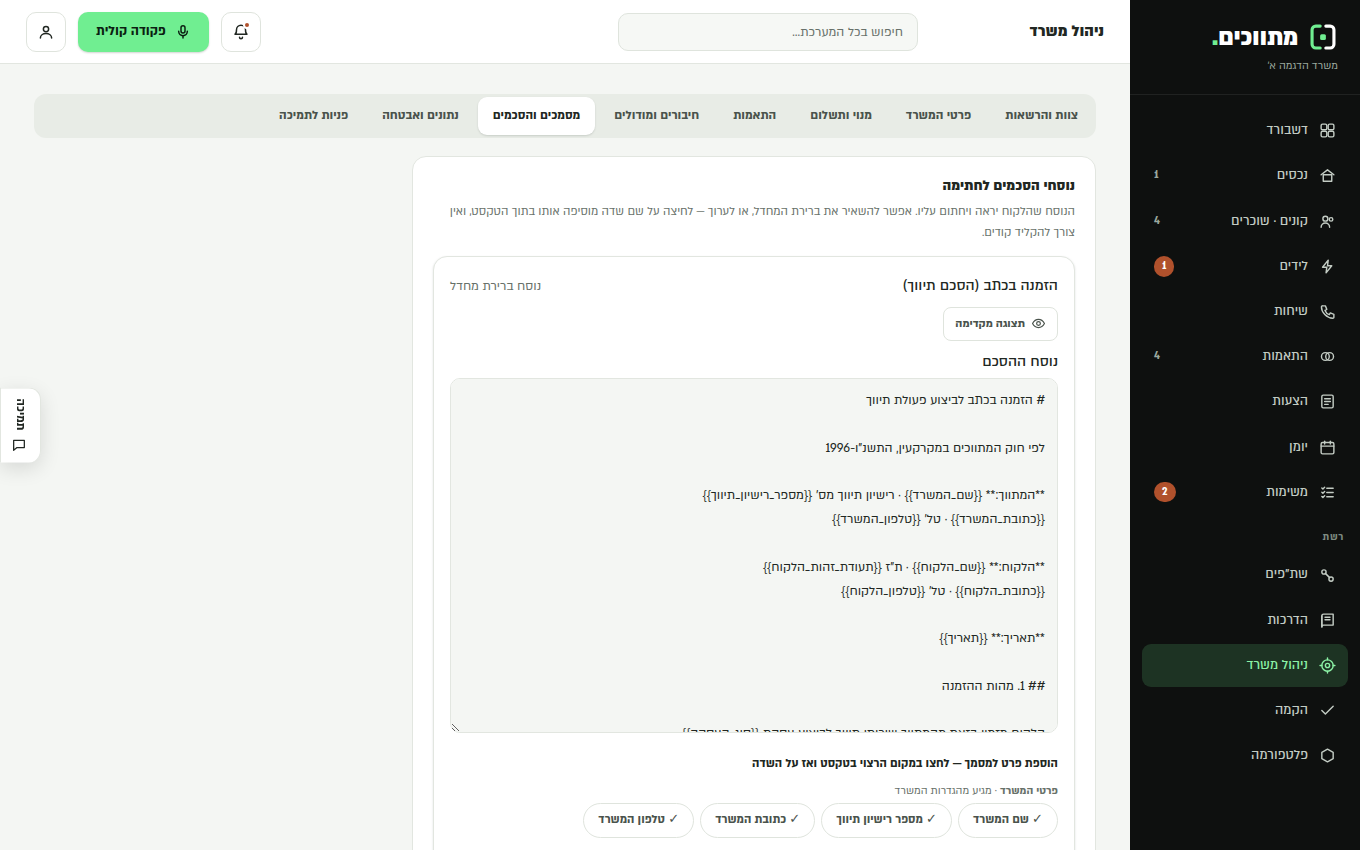Open the מנוי ותשלום tab
The image size is (1360, 850).
pyautogui.click(x=841, y=116)
